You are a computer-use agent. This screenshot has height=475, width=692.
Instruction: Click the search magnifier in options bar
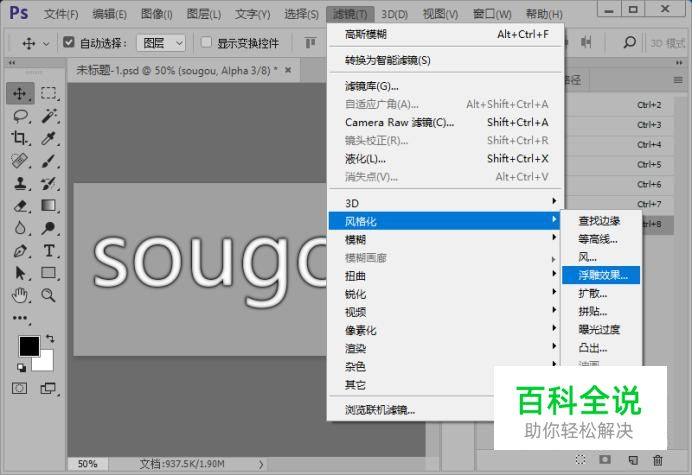[x=630, y=42]
